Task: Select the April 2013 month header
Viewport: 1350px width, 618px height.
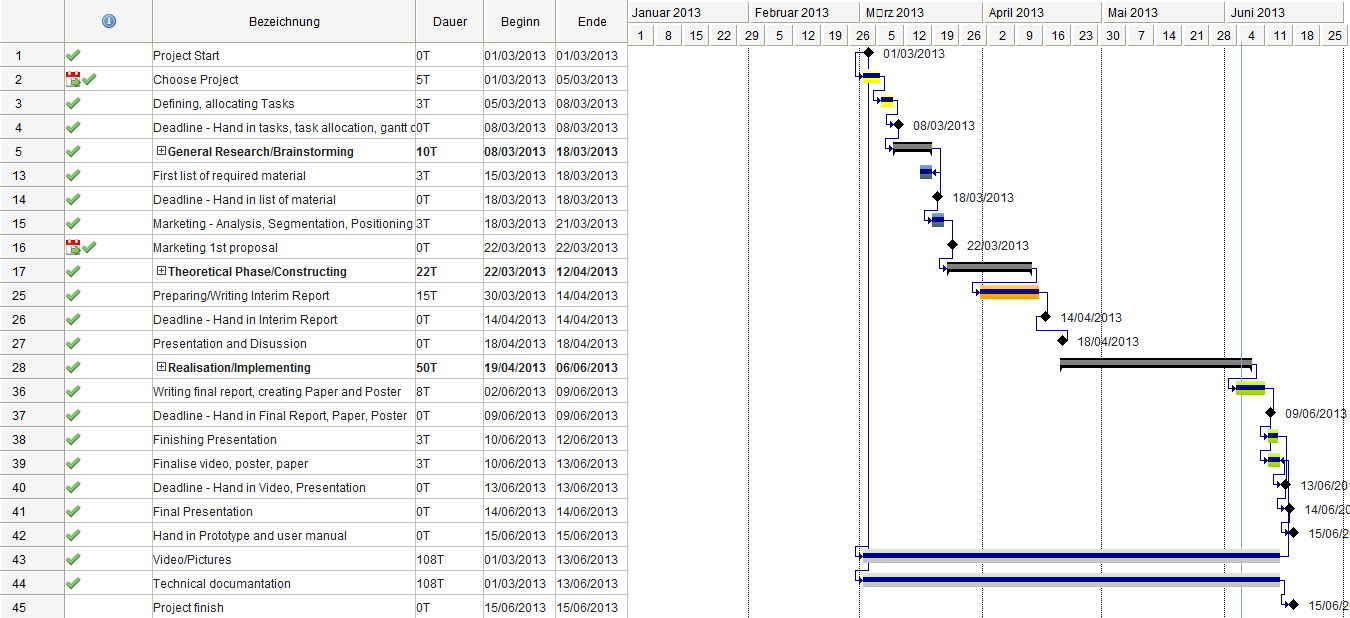Action: [1042, 12]
